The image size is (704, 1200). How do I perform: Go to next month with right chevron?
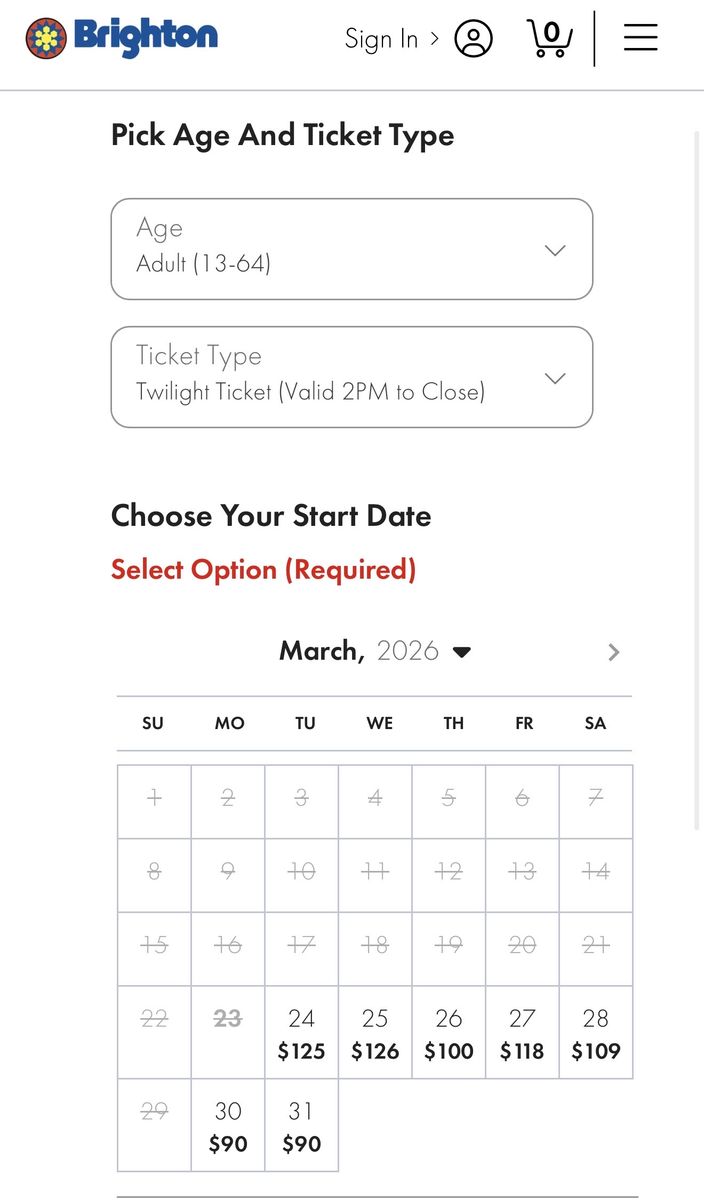click(x=614, y=652)
